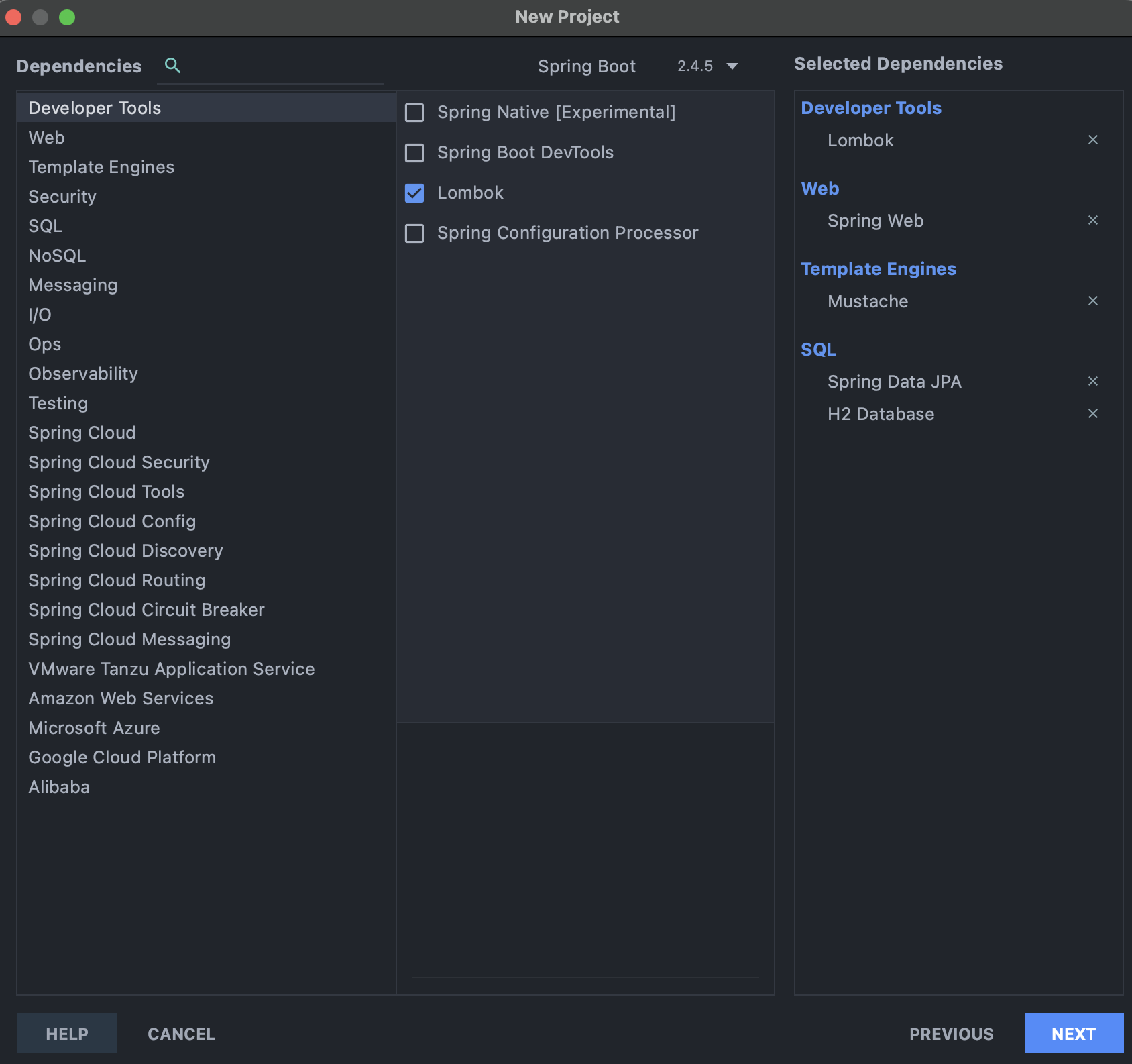Remove H2 Database from selected dependencies
Viewport: 1132px width, 1064px height.
pyautogui.click(x=1092, y=413)
